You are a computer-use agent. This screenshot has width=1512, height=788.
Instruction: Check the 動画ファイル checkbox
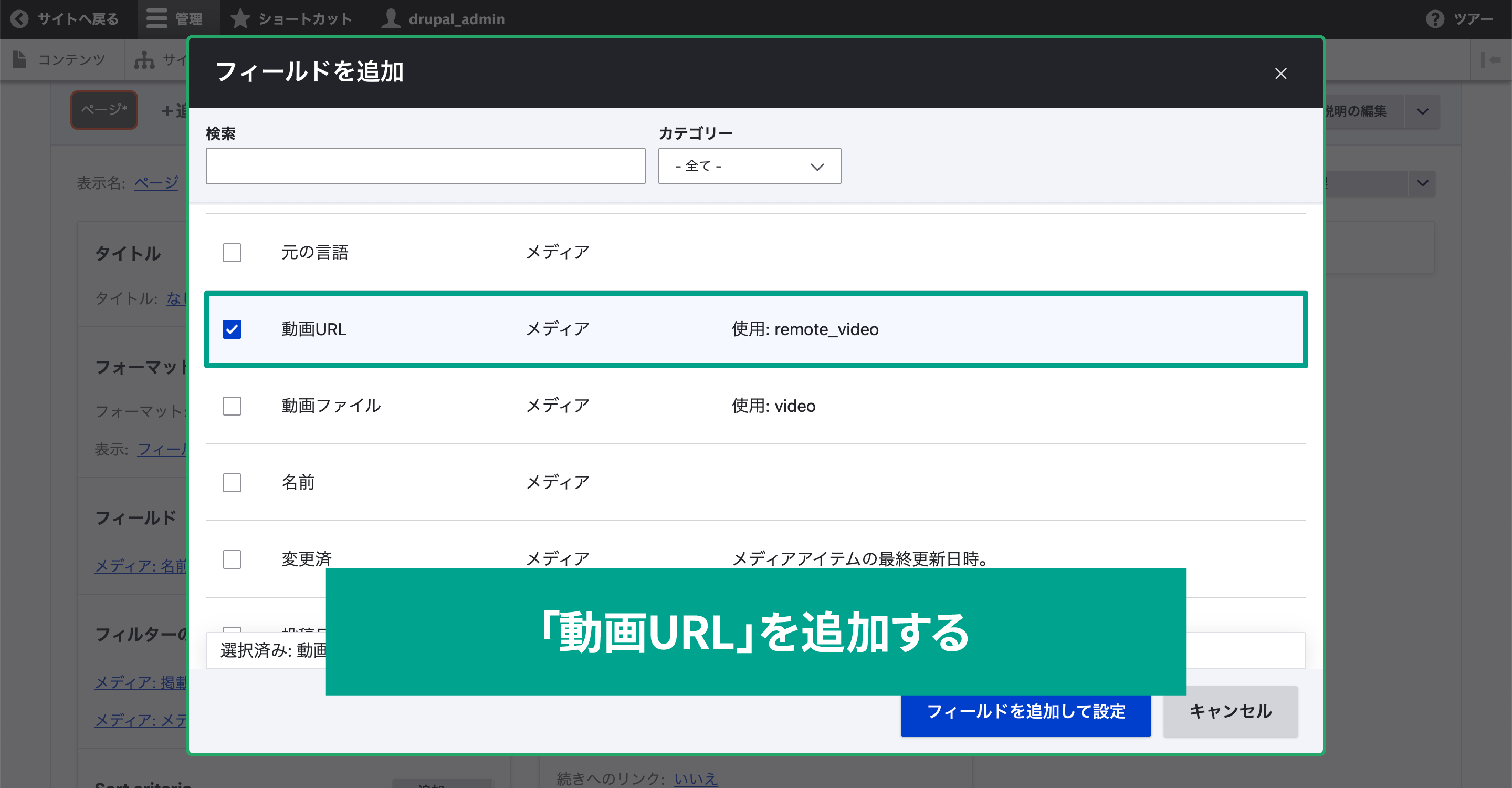pyautogui.click(x=232, y=406)
